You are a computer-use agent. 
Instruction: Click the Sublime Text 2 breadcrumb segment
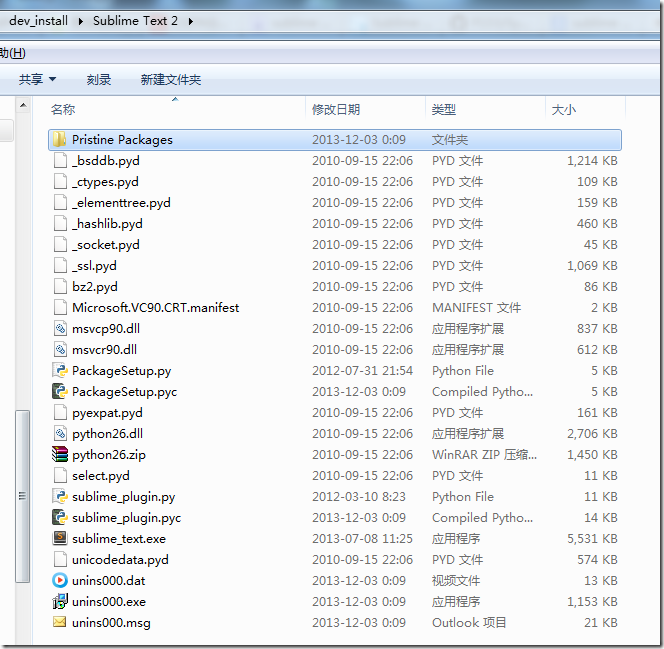[135, 21]
